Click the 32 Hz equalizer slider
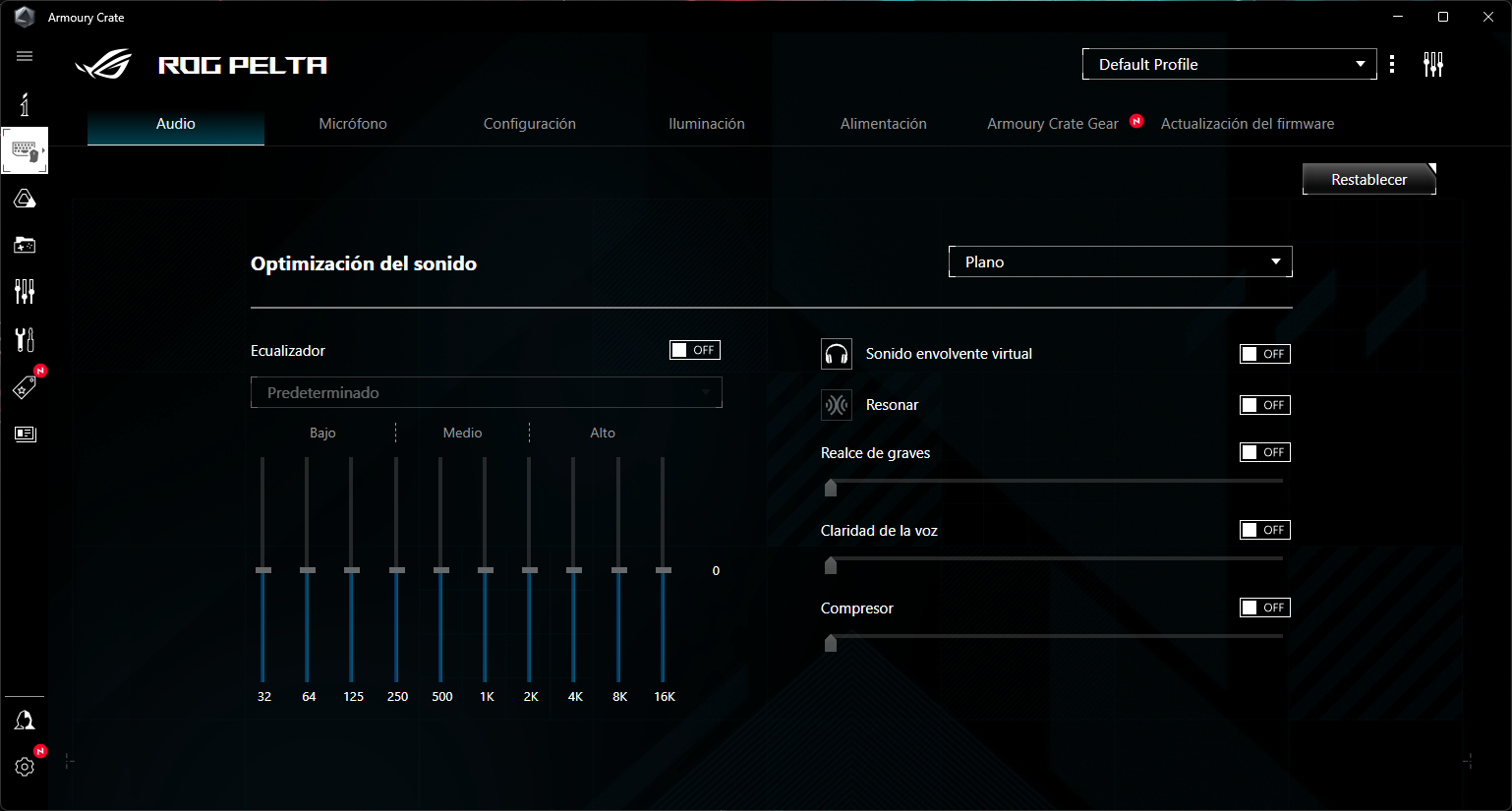The image size is (1512, 811). 263,570
